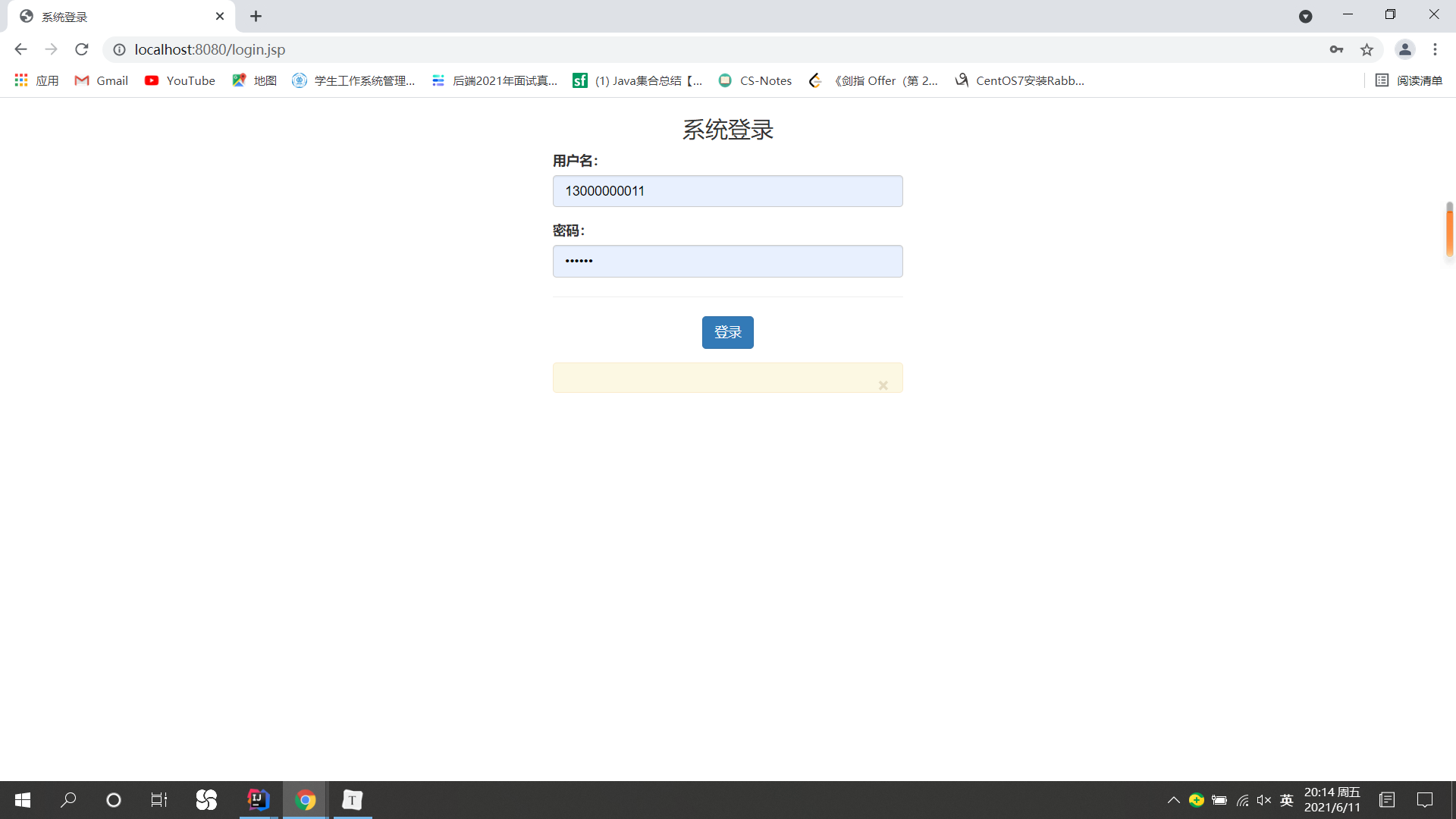Screen dimensions: 1456x819
Task: Click the browser back arrow
Action: click(x=20, y=49)
